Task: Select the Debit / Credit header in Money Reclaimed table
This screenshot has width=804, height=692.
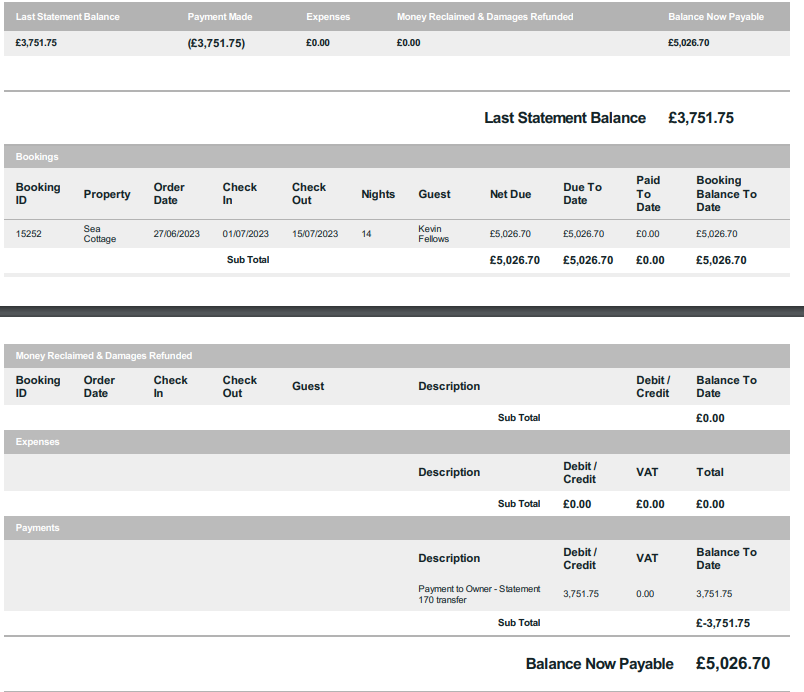Action: tap(653, 386)
